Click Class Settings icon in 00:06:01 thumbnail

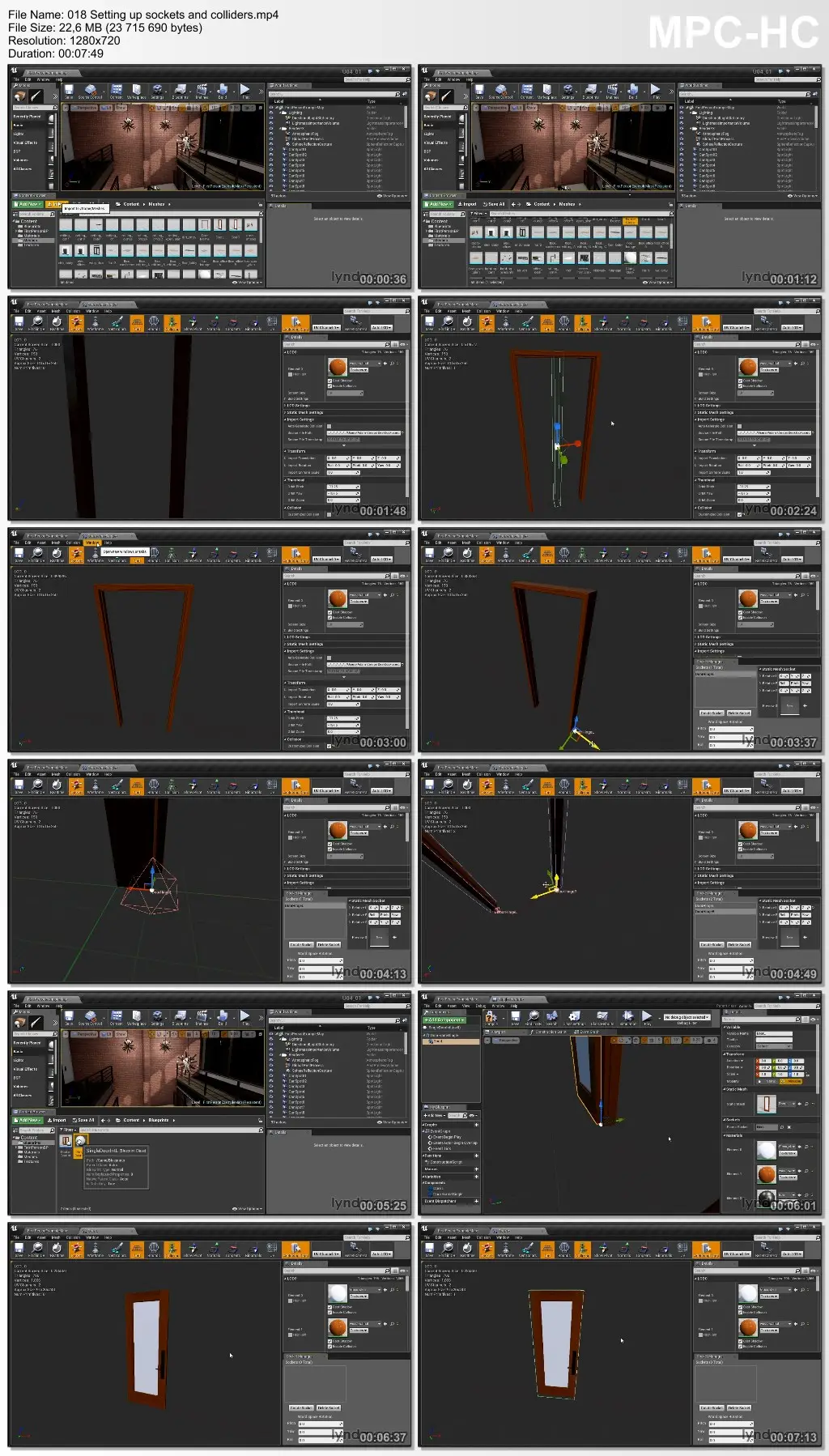574,1017
